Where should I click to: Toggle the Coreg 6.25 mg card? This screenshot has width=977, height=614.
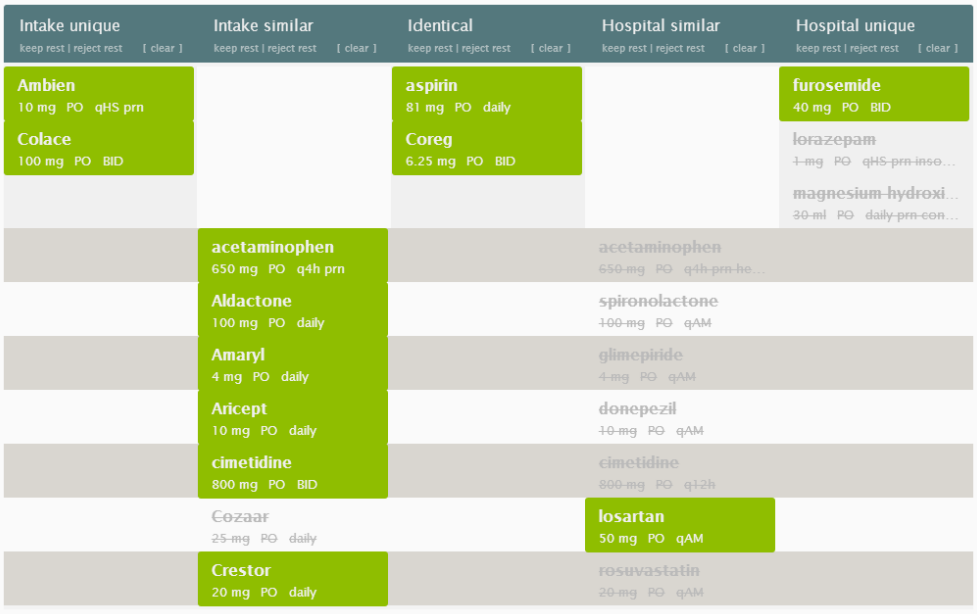tap(486, 149)
